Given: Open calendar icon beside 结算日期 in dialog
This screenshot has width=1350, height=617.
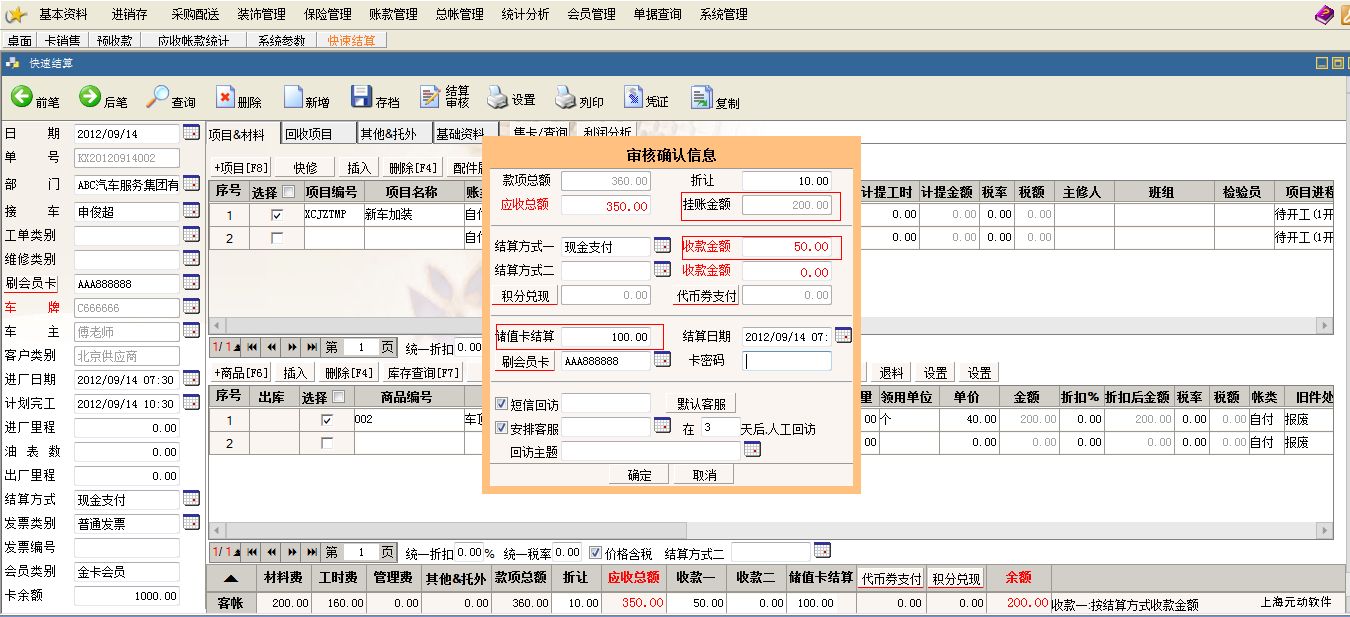Looking at the screenshot, I should point(843,335).
